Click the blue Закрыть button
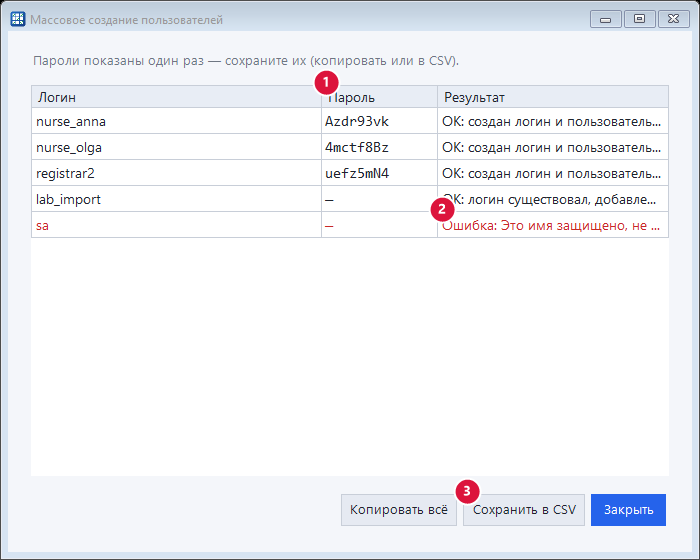 point(628,510)
